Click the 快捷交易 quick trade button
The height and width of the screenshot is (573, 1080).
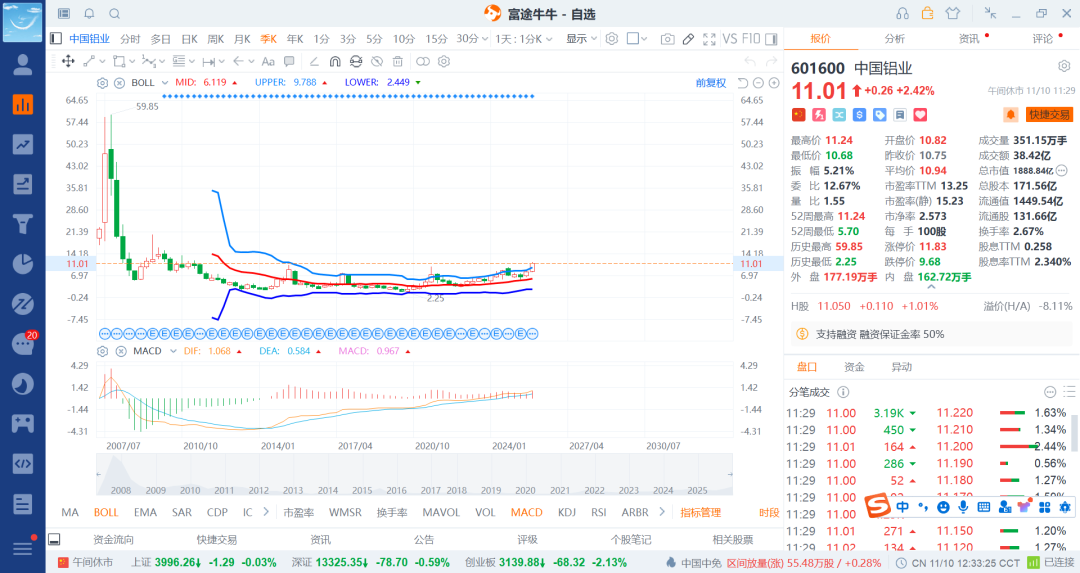click(x=1050, y=115)
